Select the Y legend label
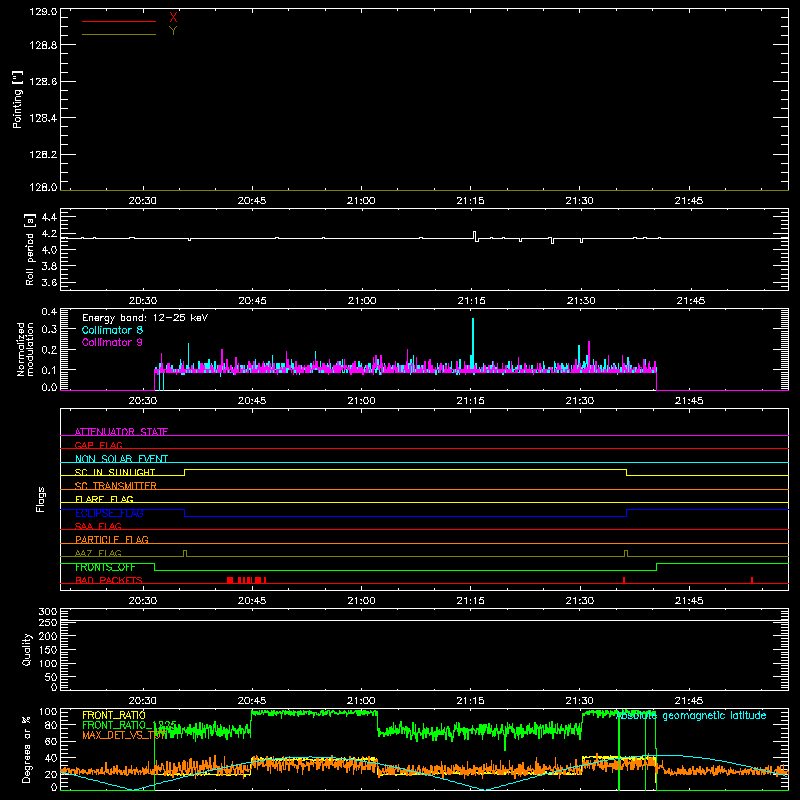Viewport: 800px width, 800px height. coord(173,31)
